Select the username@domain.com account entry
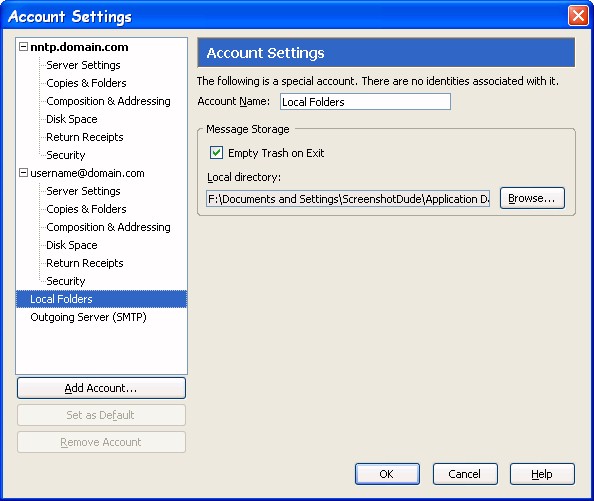 [87, 173]
